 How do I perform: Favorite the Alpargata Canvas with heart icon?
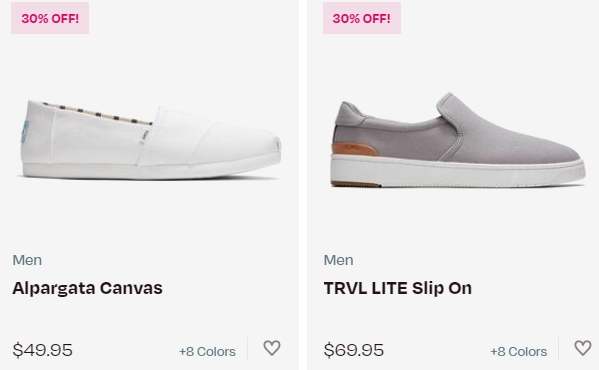click(x=272, y=348)
